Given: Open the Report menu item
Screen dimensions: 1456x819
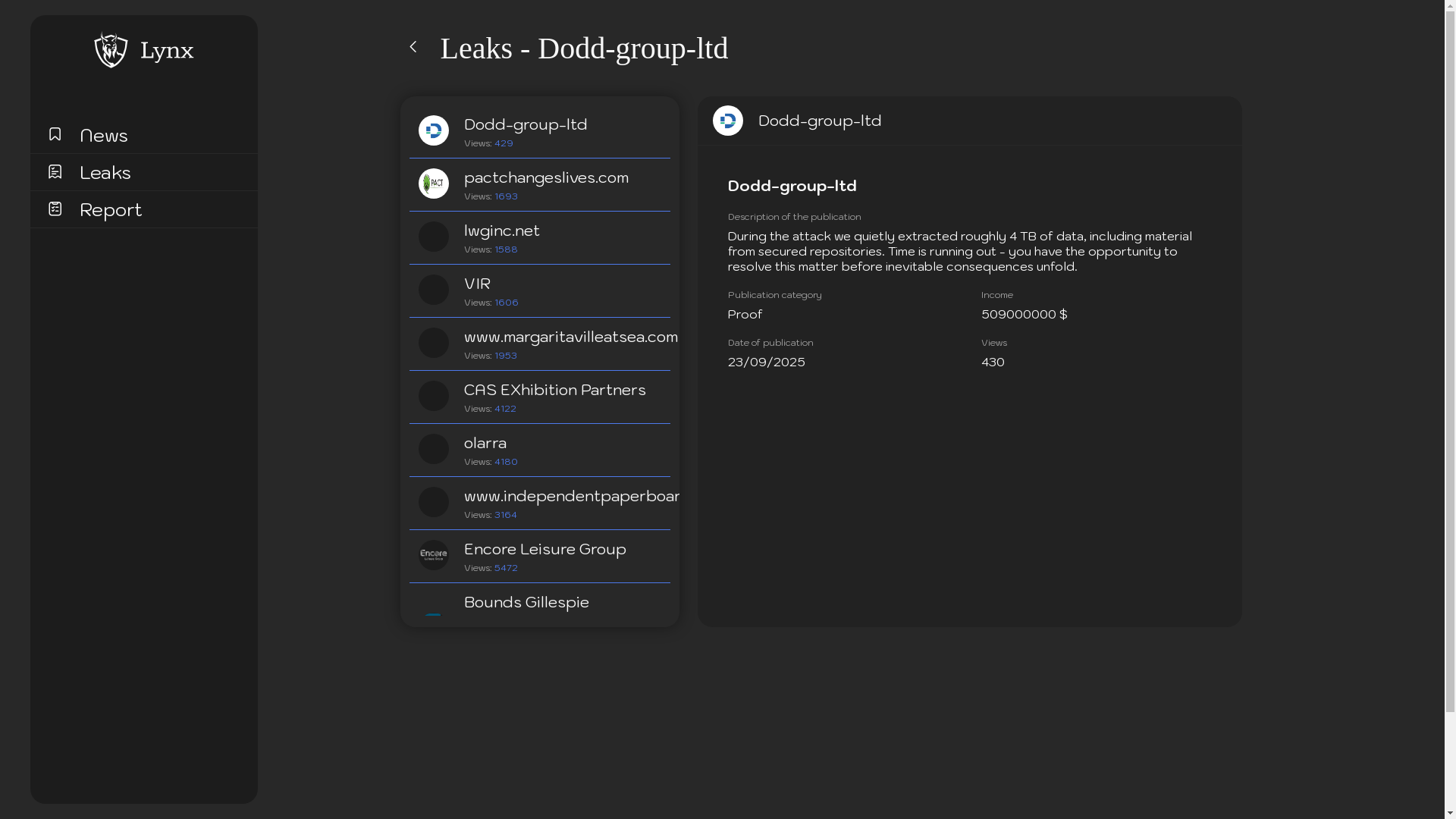Looking at the screenshot, I should [111, 210].
